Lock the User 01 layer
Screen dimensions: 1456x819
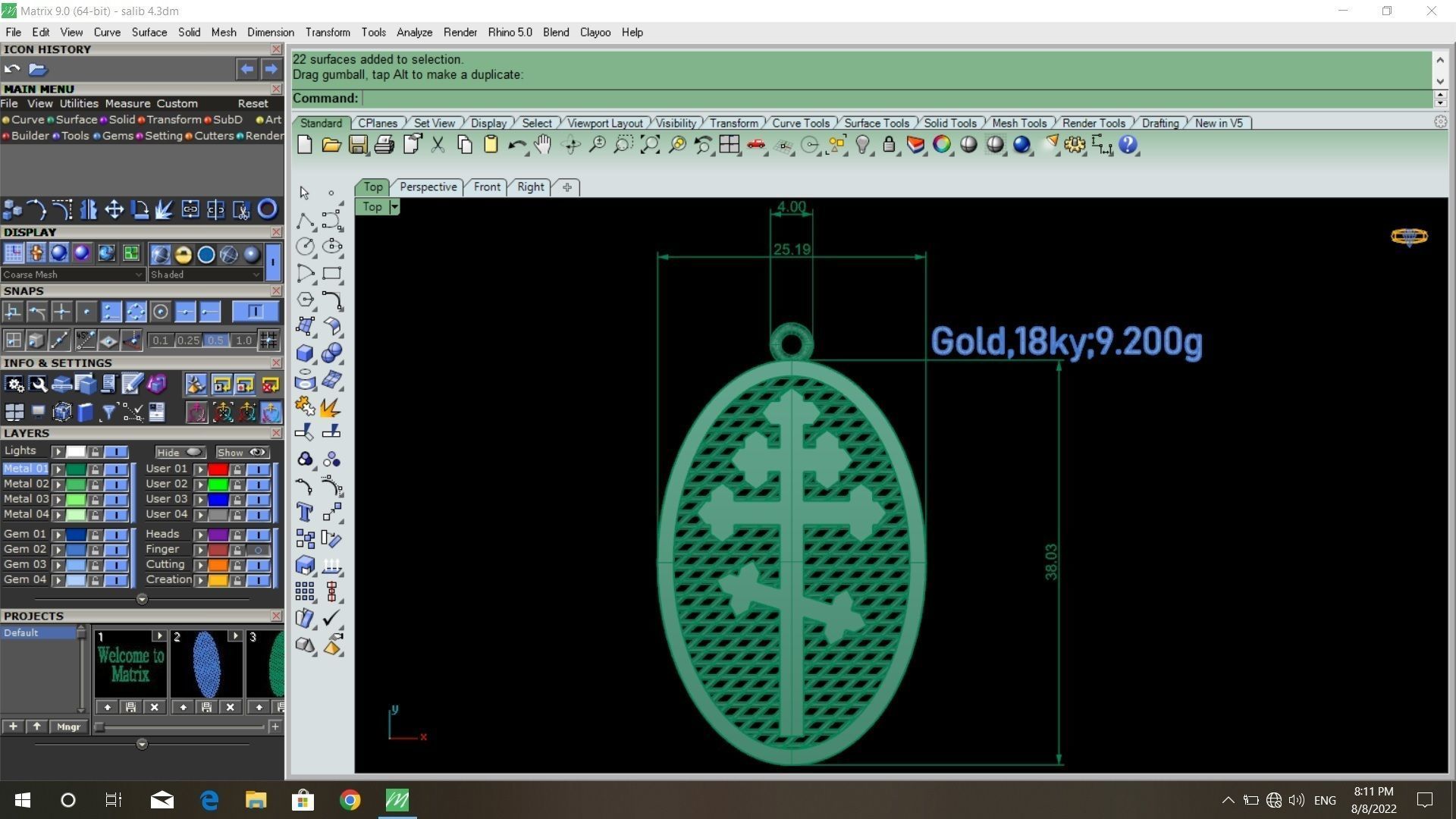tap(237, 469)
